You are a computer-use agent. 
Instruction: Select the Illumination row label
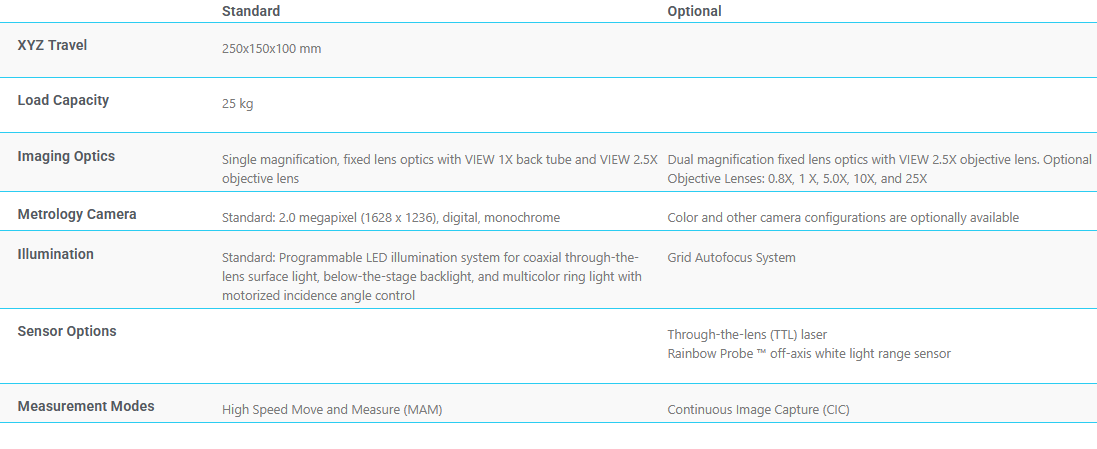[55, 254]
